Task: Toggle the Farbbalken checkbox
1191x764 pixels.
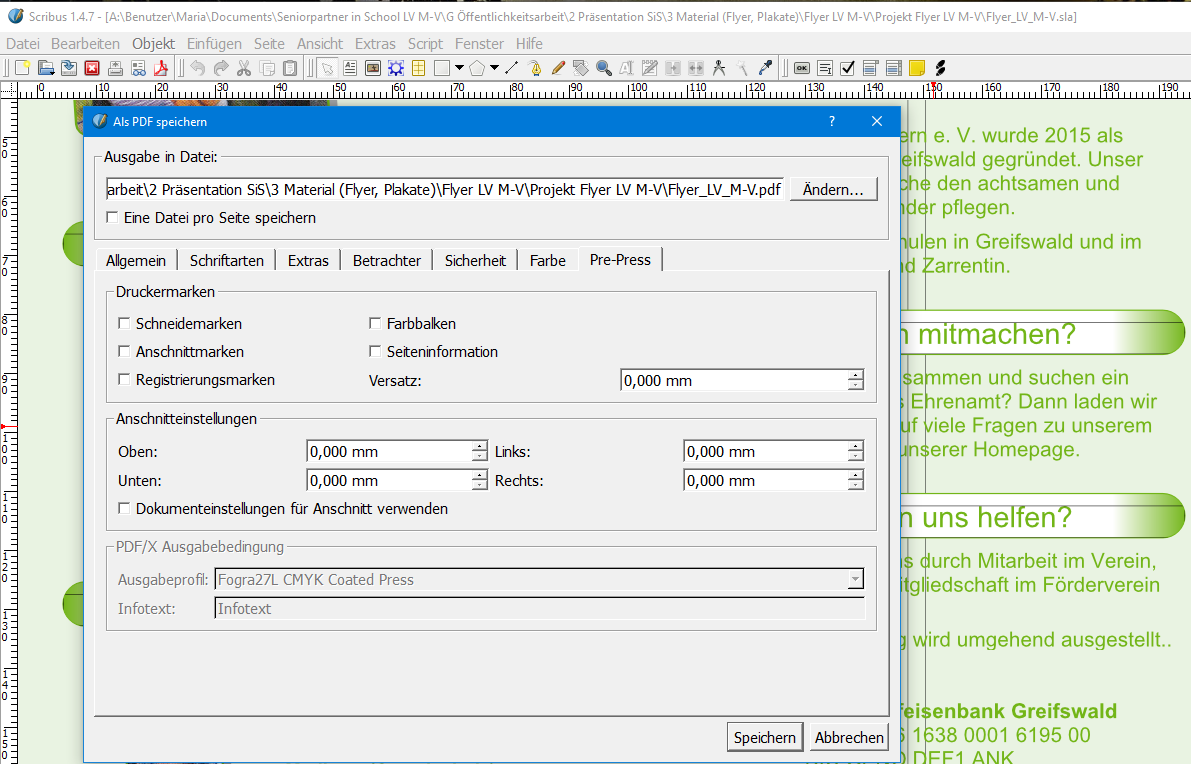Action: (375, 324)
